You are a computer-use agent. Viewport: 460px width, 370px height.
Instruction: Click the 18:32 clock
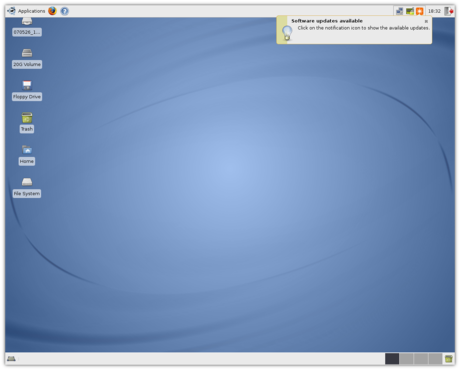[434, 11]
